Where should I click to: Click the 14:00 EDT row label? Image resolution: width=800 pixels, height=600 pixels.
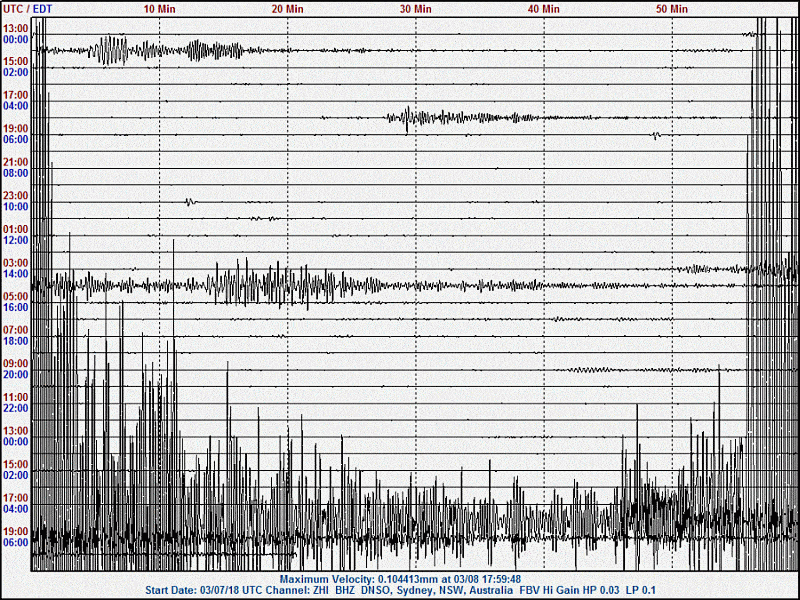pos(16,274)
